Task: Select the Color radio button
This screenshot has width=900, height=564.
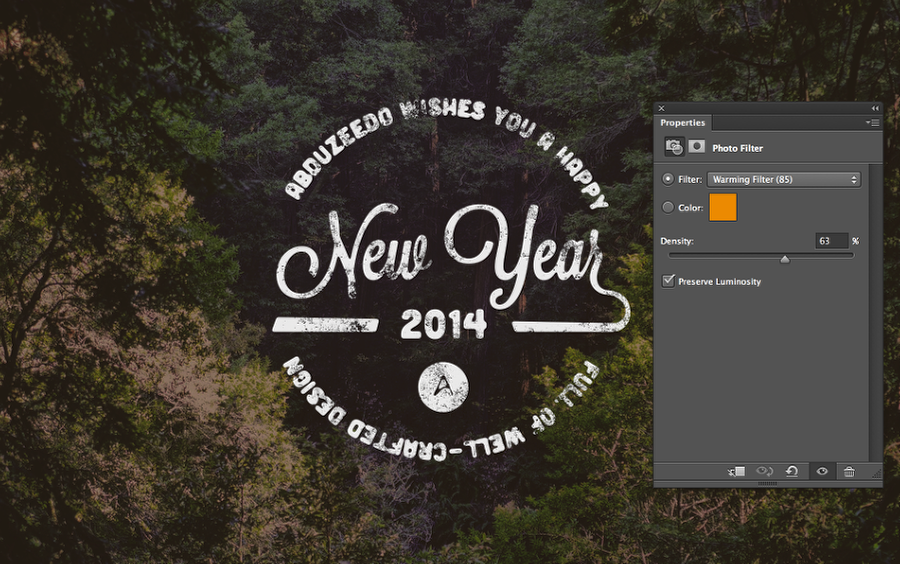Action: click(668, 207)
